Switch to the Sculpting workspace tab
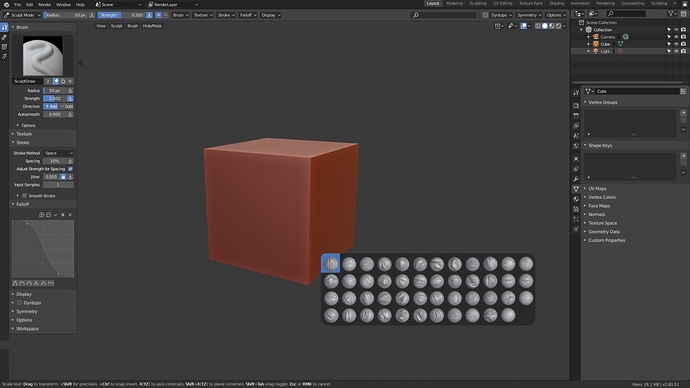 [477, 4]
